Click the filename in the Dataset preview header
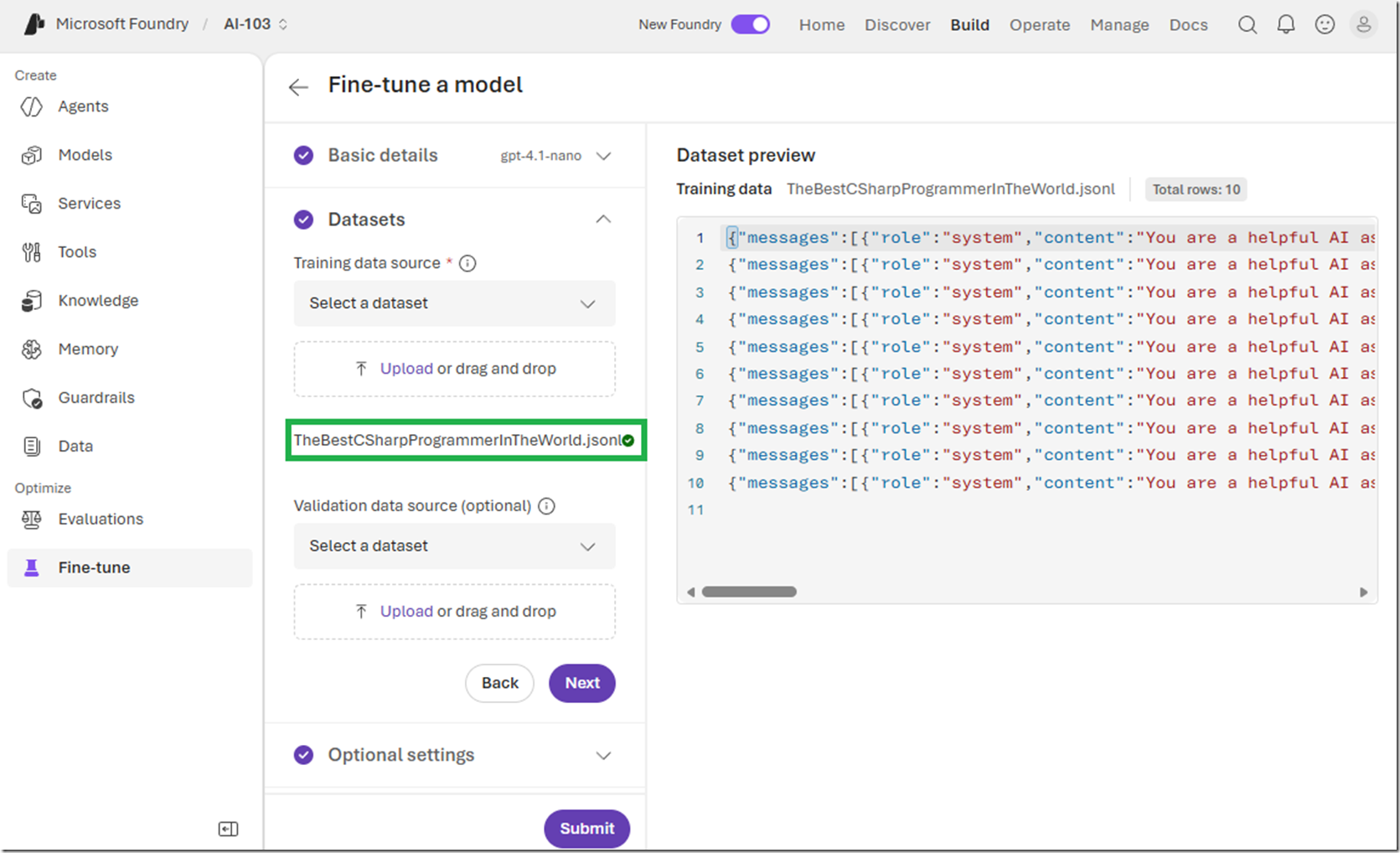The image size is (1400, 853). 951,189
